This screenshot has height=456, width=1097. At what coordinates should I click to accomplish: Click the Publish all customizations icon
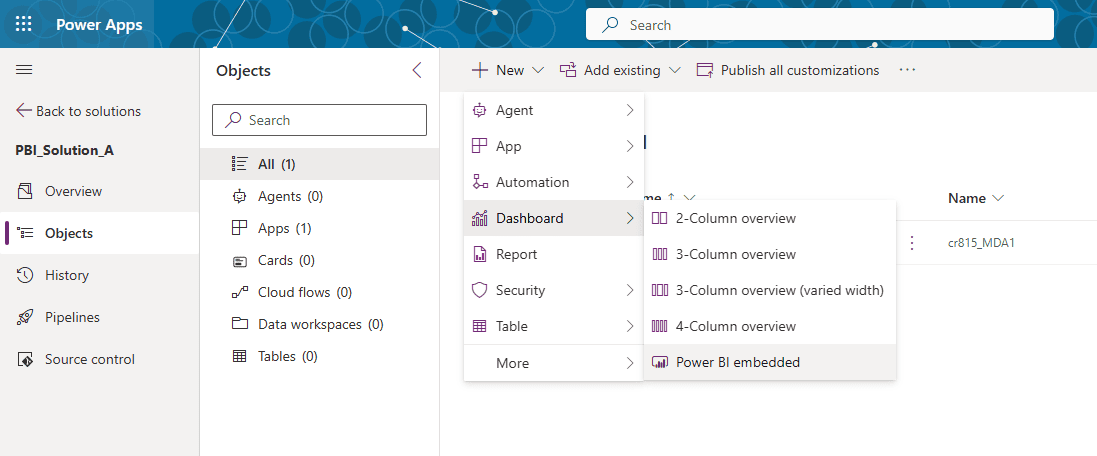click(x=705, y=70)
